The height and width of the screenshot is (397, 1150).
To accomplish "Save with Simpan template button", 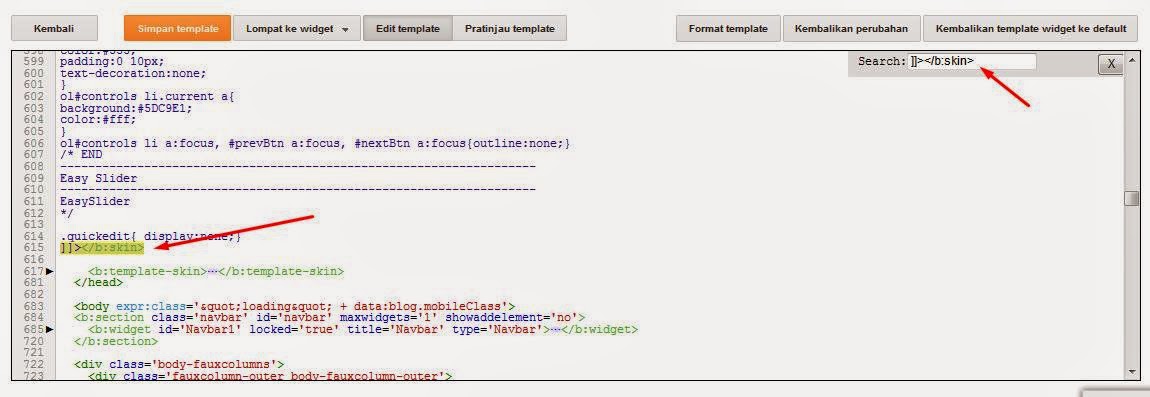I will tap(177, 29).
